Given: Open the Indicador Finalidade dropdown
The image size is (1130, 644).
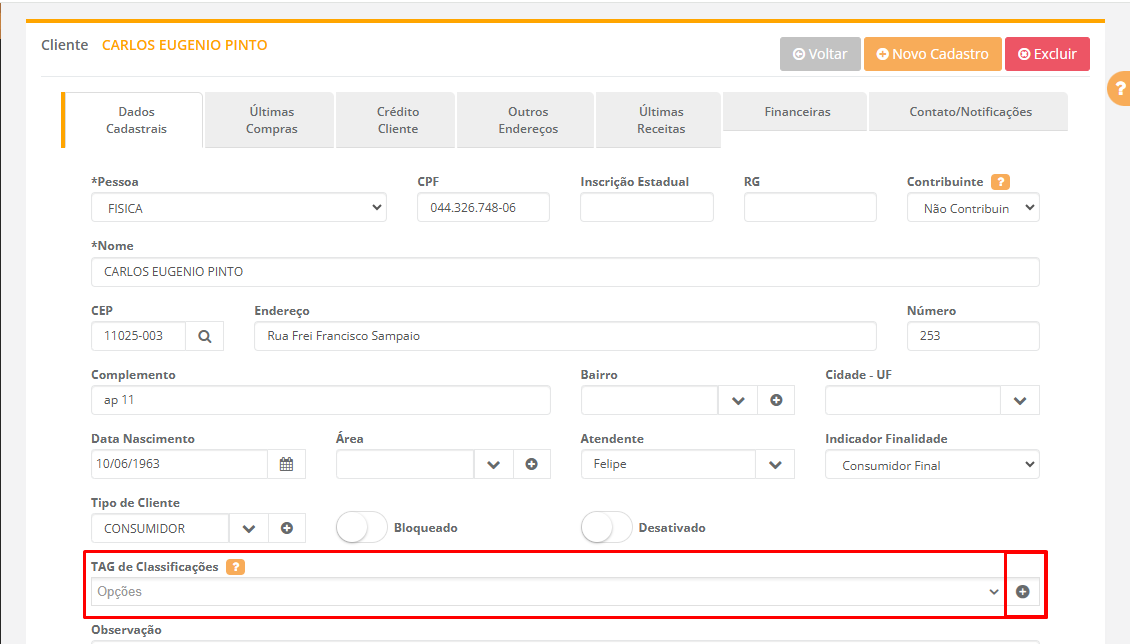Looking at the screenshot, I should (x=931, y=465).
